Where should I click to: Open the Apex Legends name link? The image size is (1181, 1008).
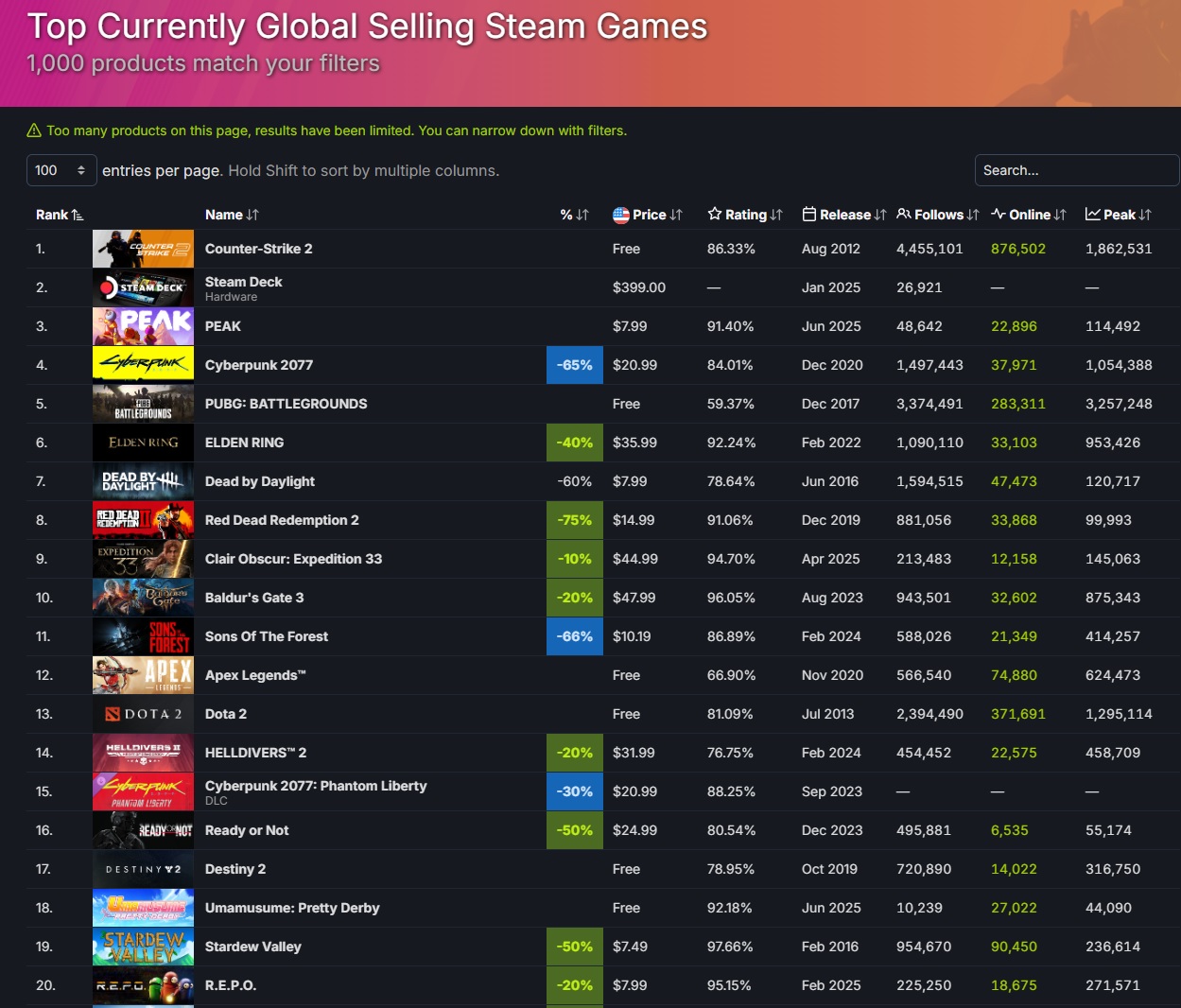coord(255,675)
